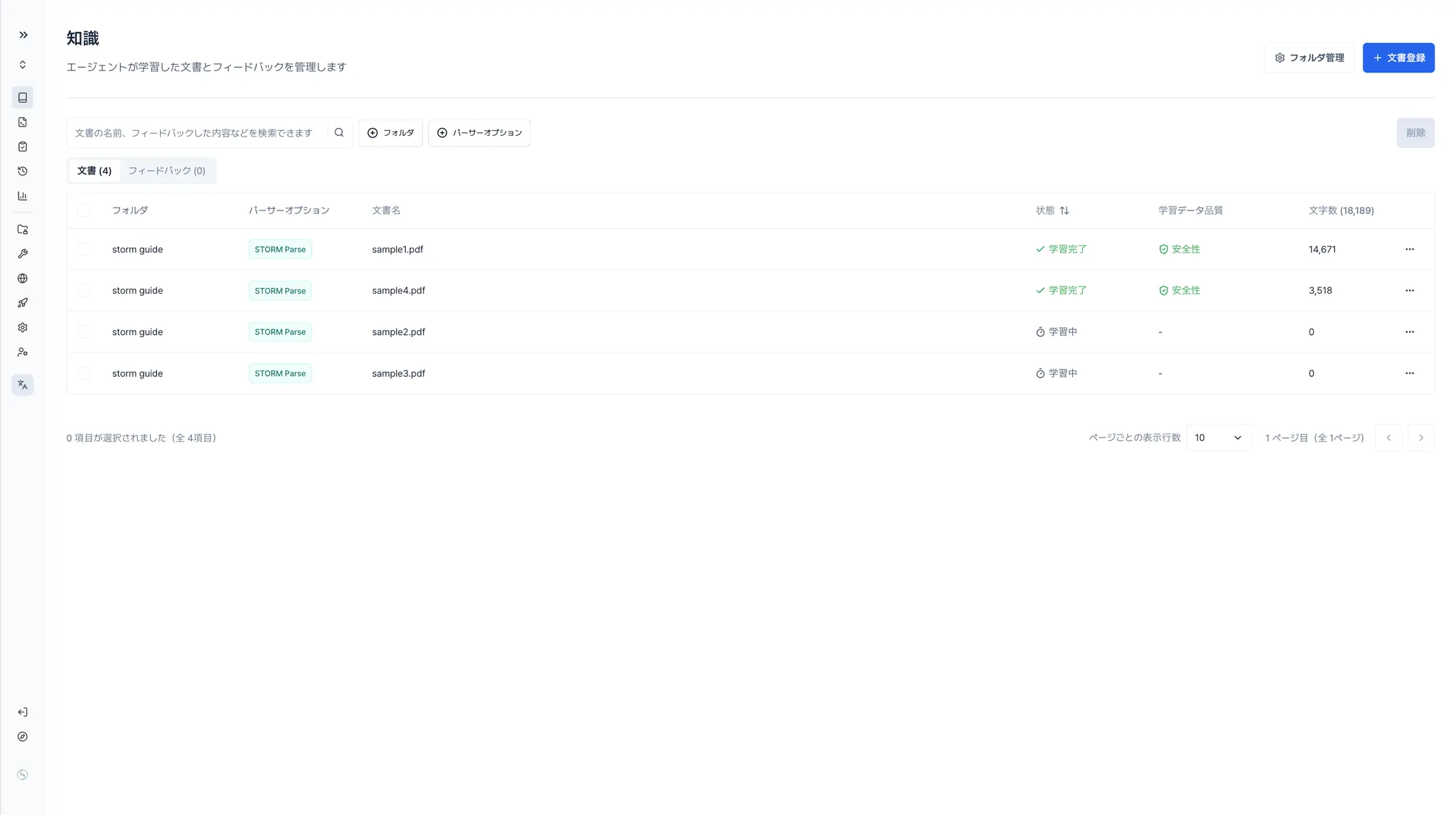1456x815 pixels.
Task: Click the search magnifier icon
Action: tap(339, 133)
